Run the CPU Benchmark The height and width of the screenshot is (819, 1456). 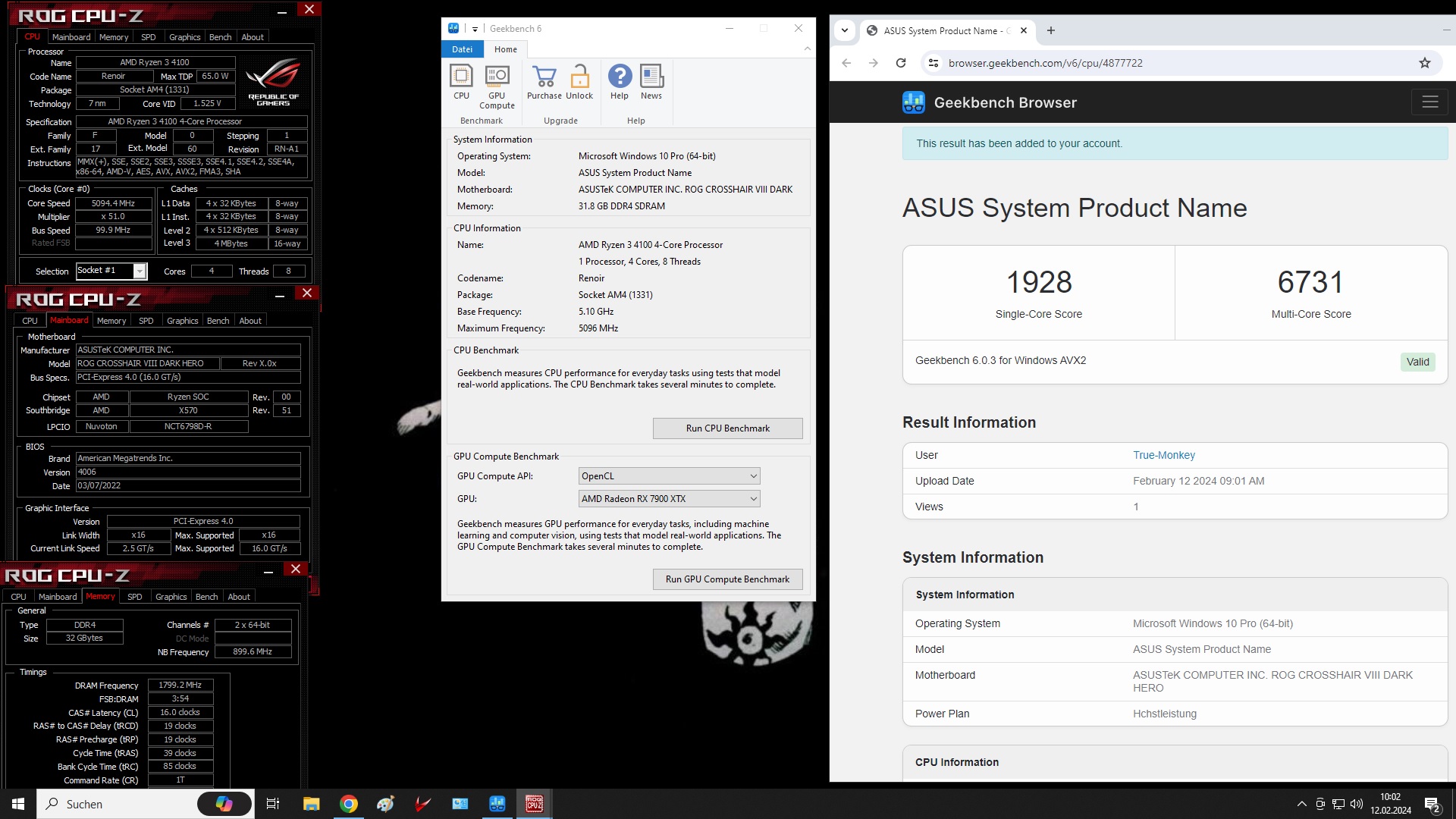727,428
